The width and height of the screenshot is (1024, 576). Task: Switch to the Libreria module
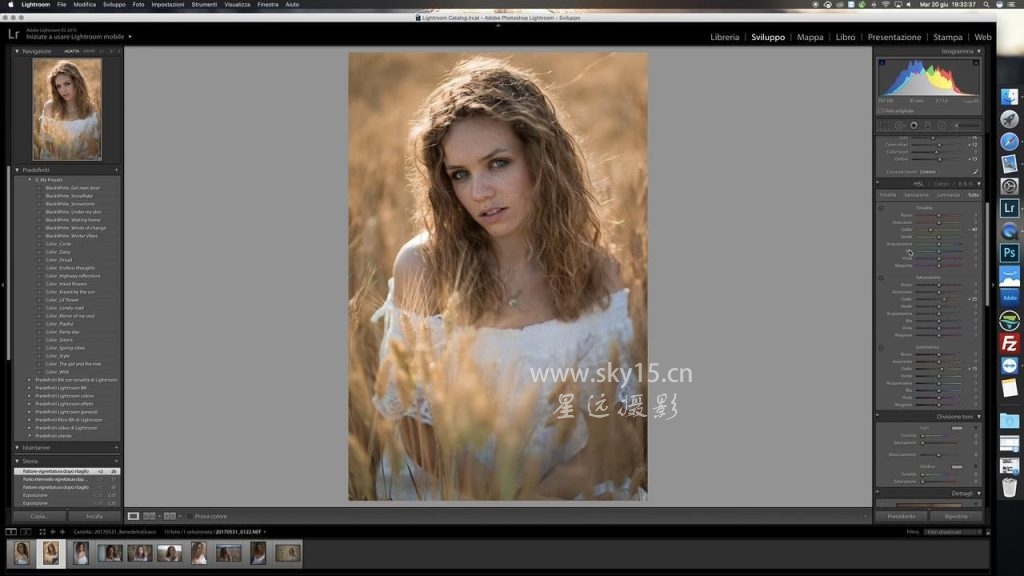[725, 37]
